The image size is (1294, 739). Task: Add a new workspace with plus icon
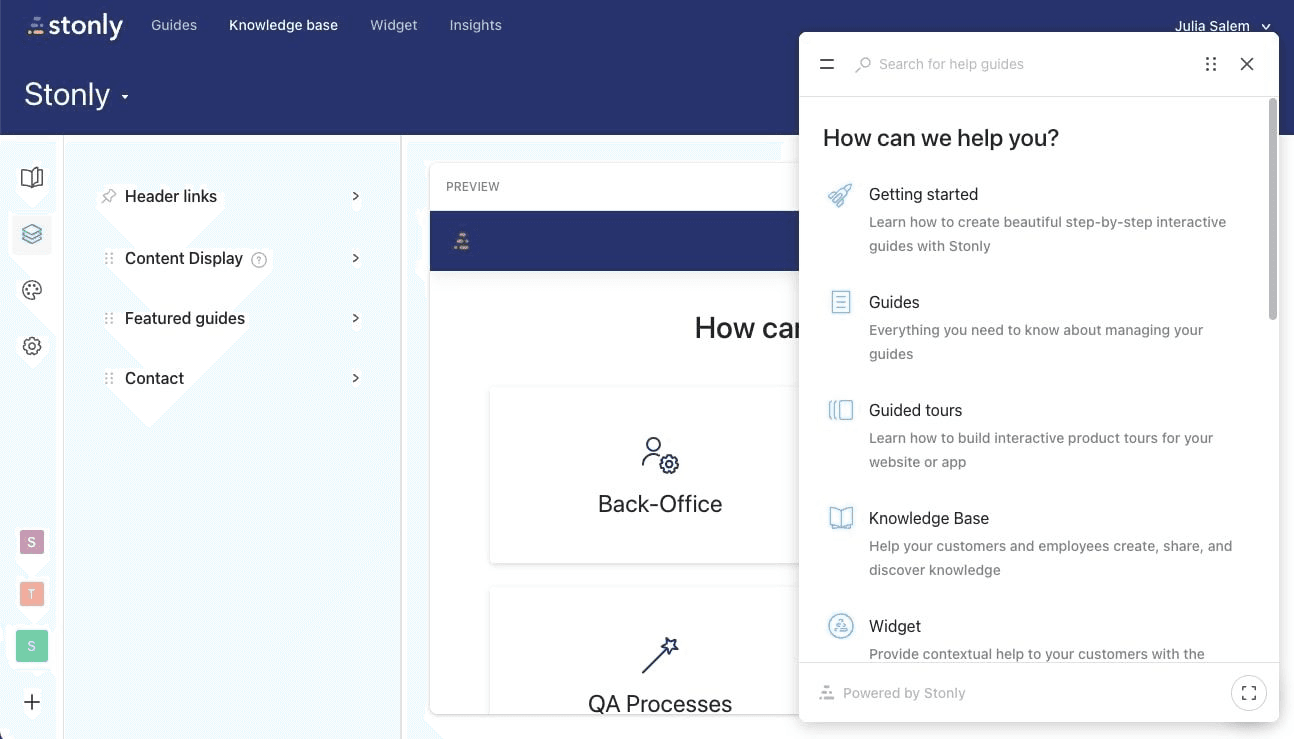(x=32, y=702)
